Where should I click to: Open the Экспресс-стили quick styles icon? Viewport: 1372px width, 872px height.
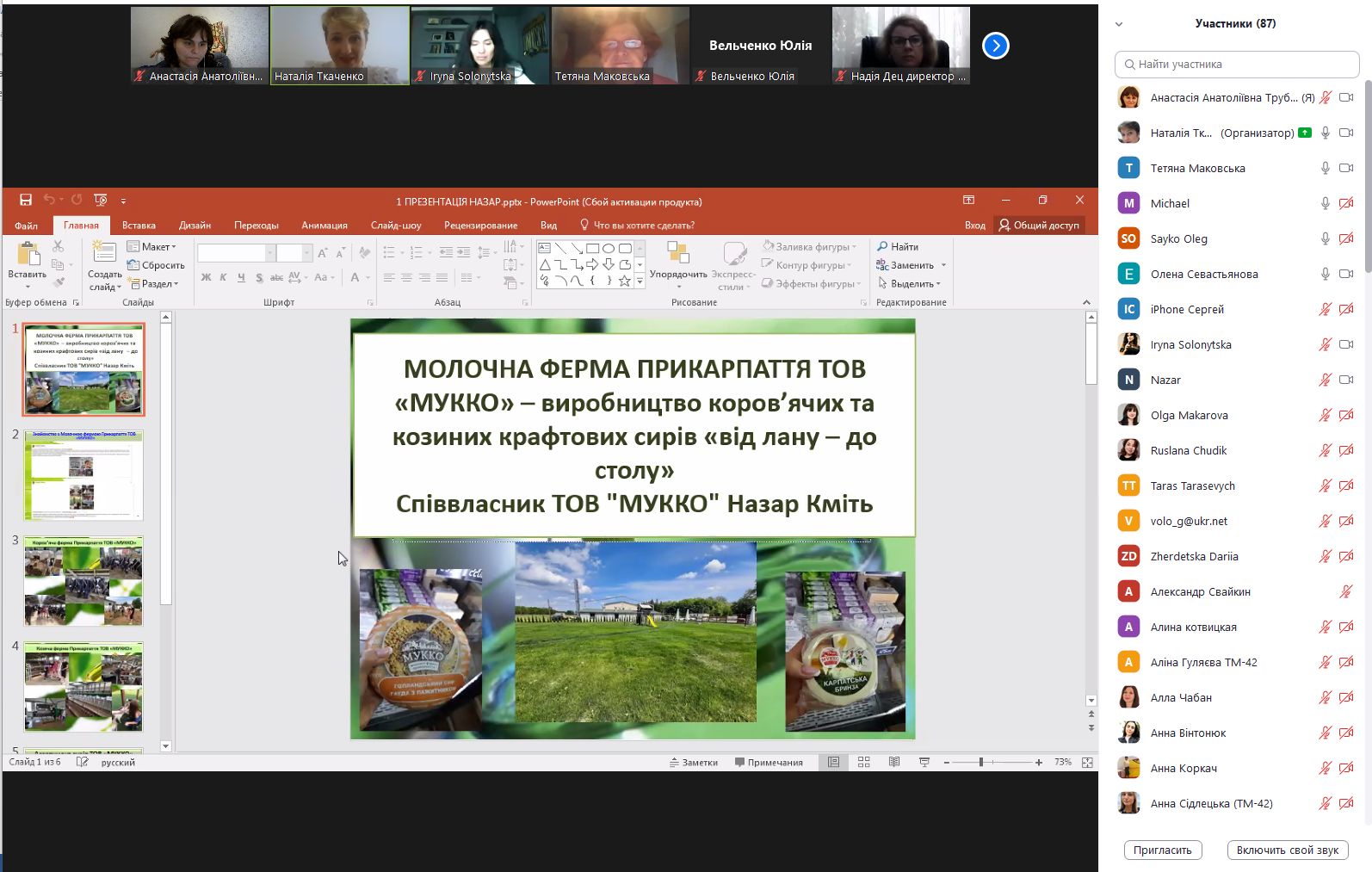pos(734,252)
